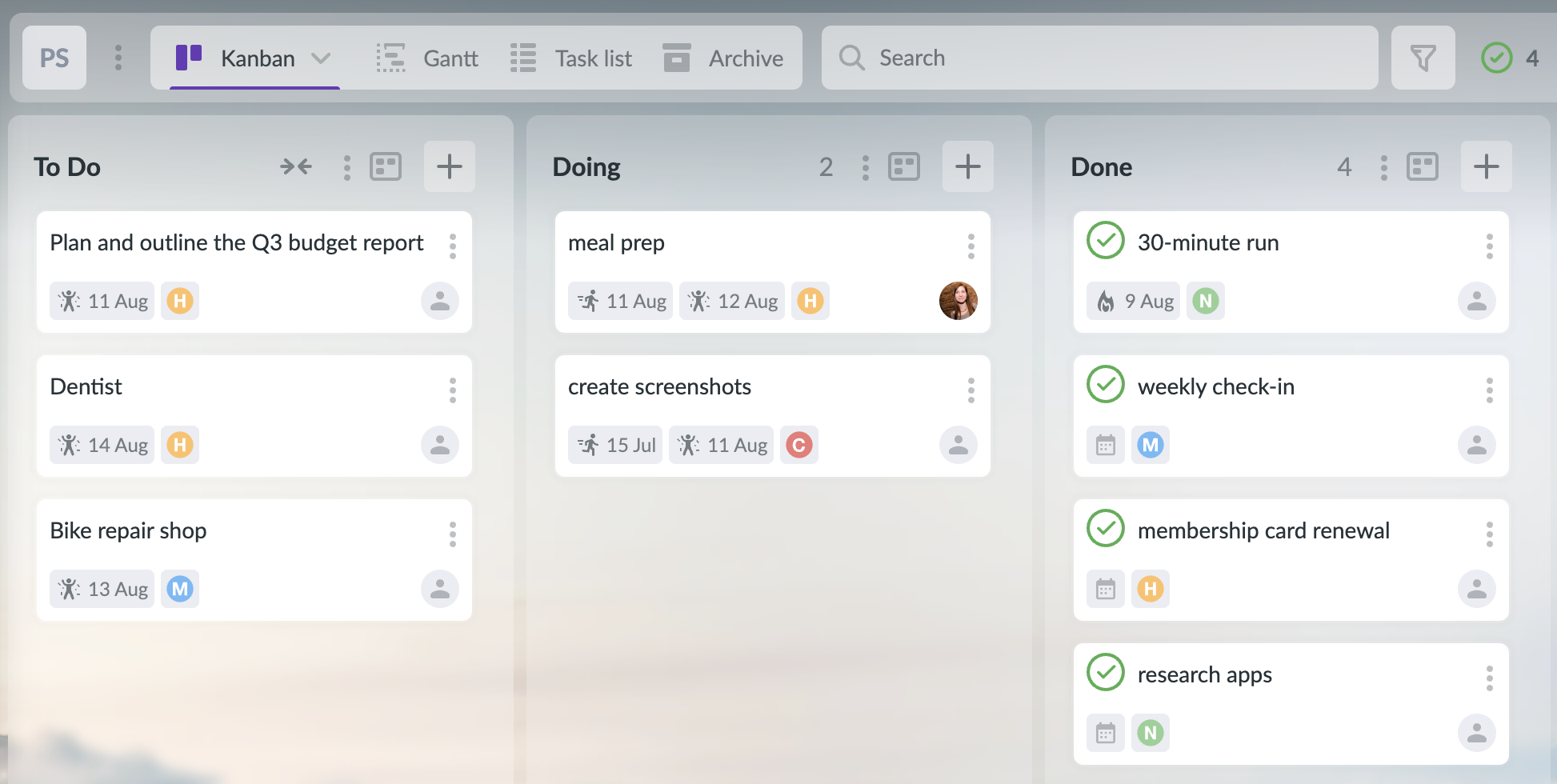Click inside the Search field
1557x784 pixels.
click(x=1040, y=57)
